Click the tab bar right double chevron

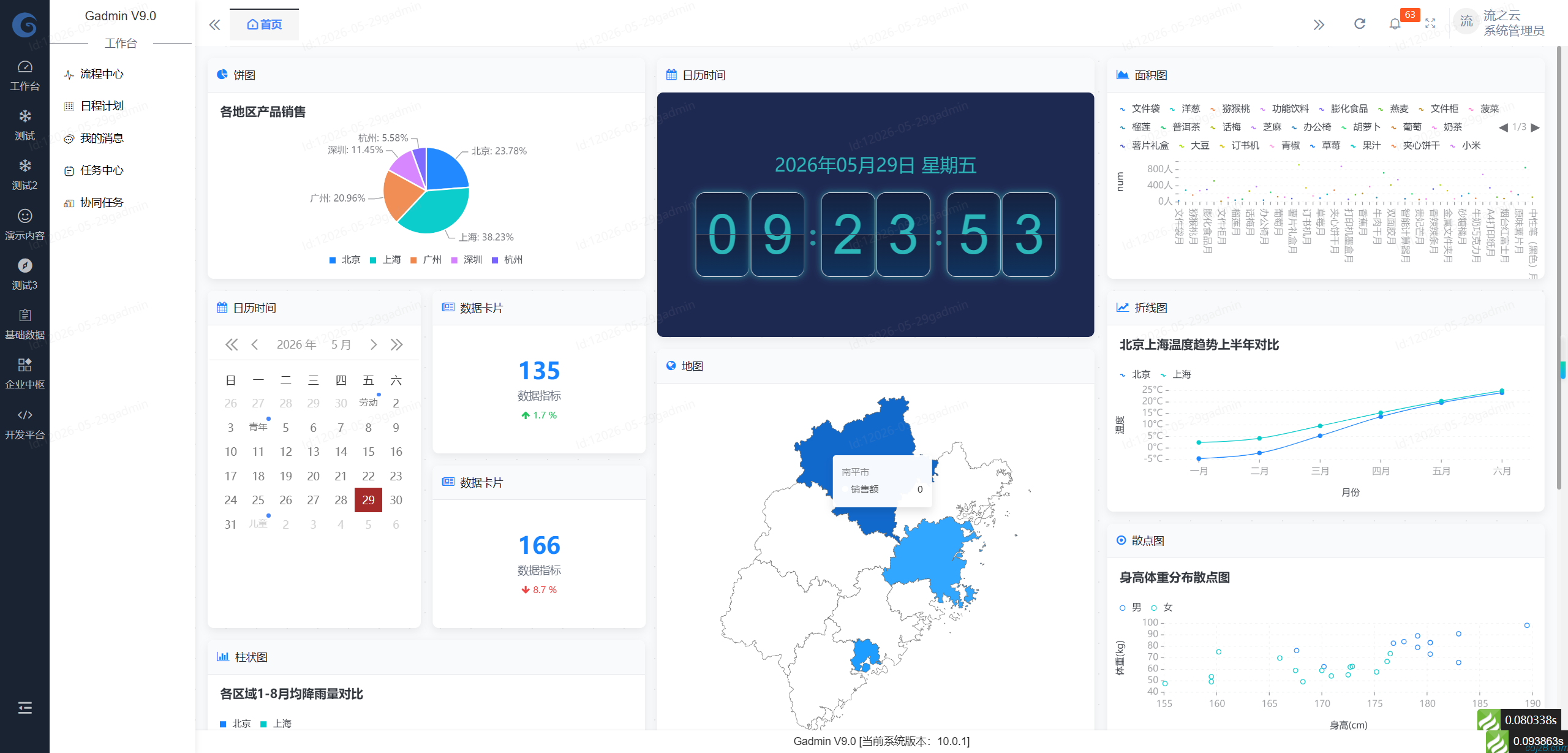coord(1319,25)
